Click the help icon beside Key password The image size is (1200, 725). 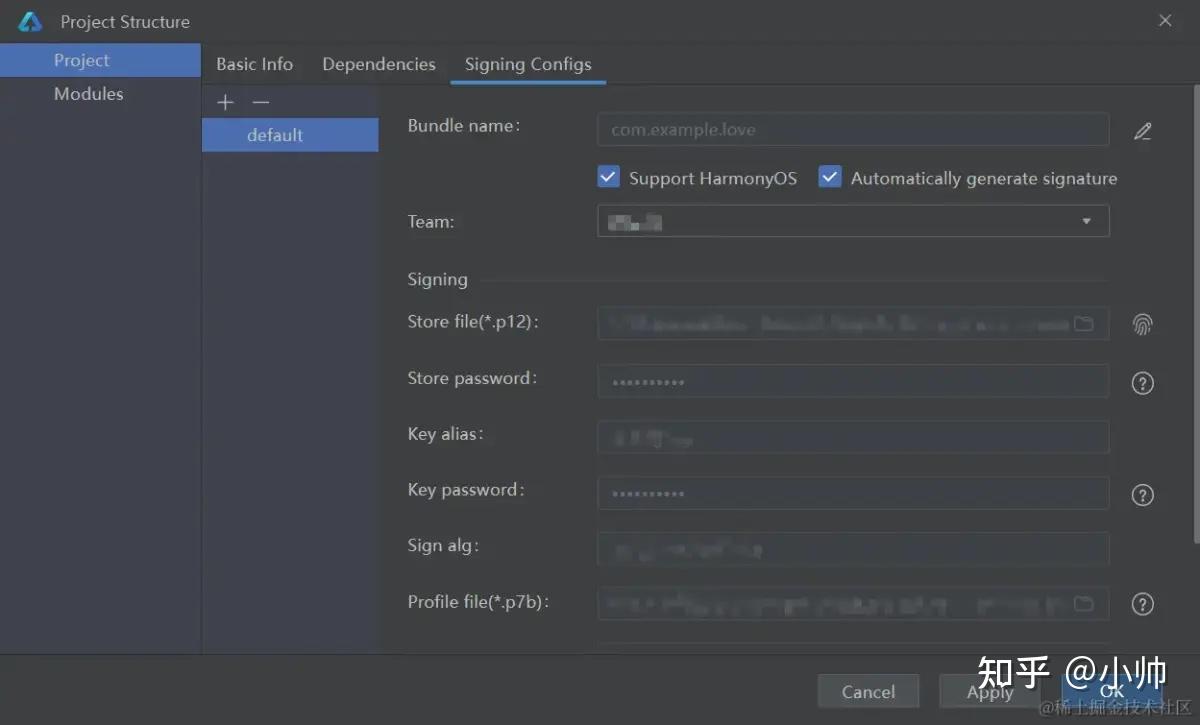[1143, 495]
